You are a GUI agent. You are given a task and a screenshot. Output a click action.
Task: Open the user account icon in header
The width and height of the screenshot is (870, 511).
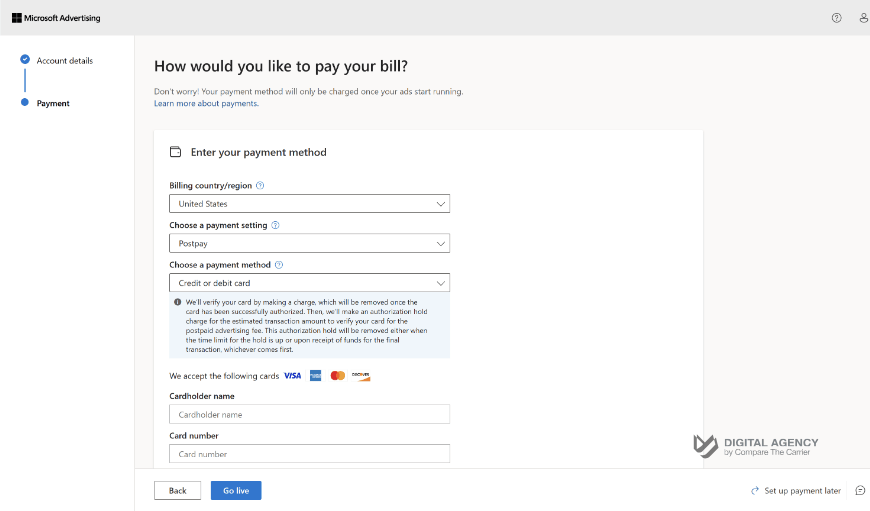tap(863, 18)
